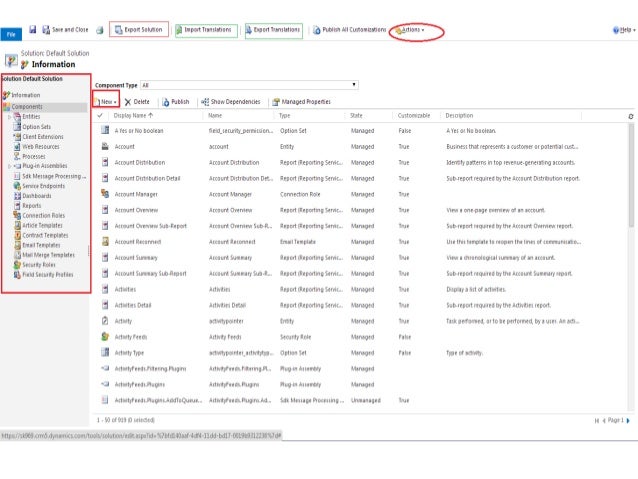Toggle the select-all checkmark column header

click(100, 116)
